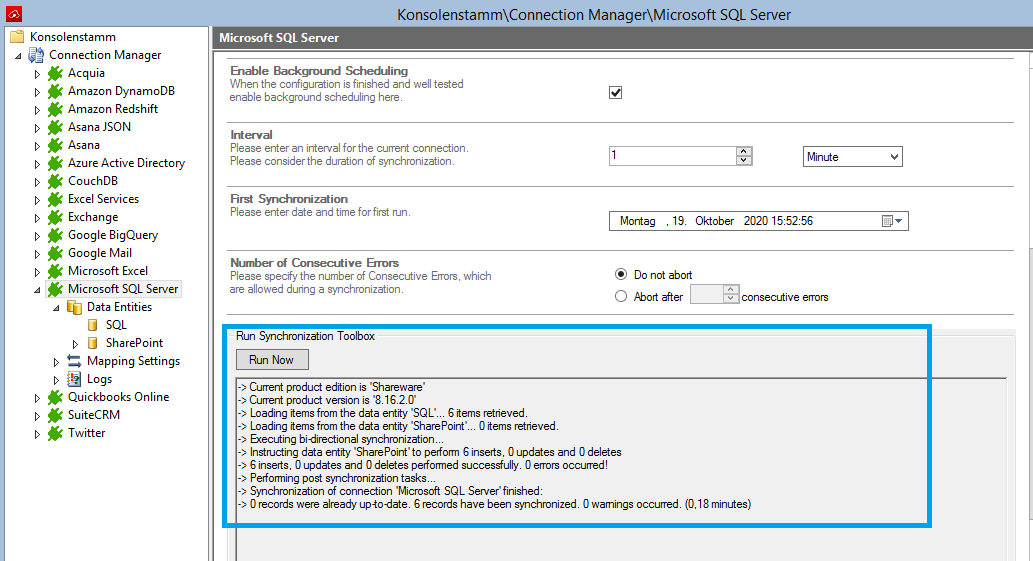Collapse the Microsoft SQL Server tree node
Viewport: 1033px width, 561px height.
38,290
